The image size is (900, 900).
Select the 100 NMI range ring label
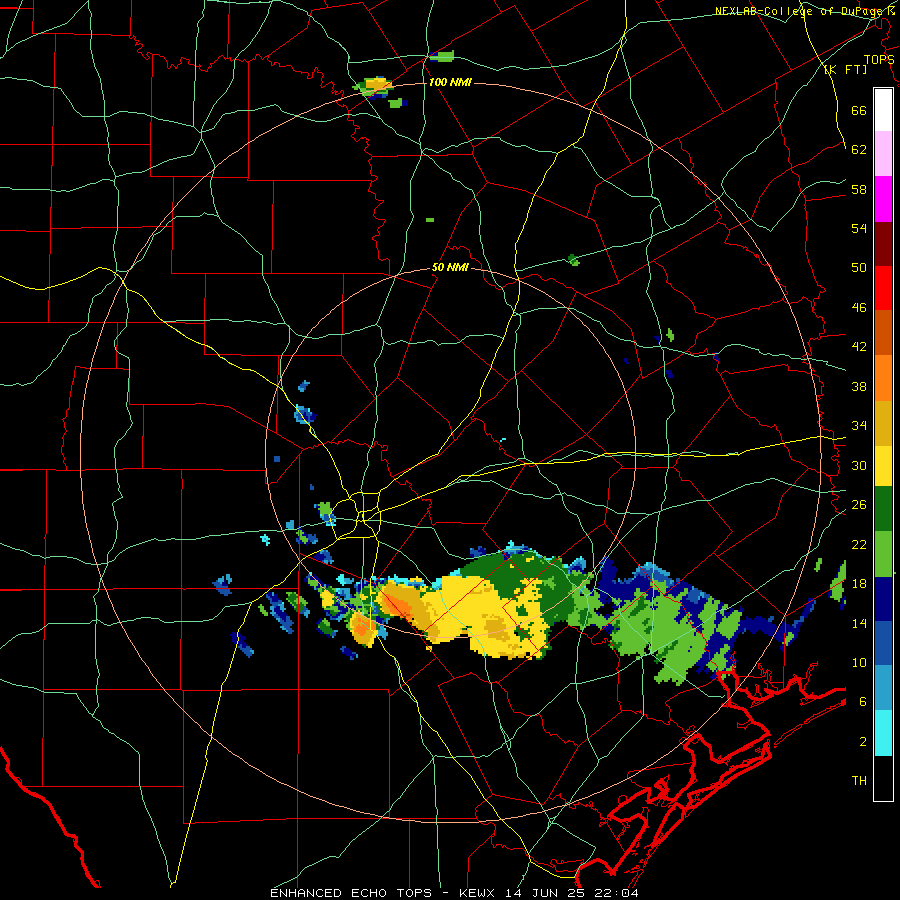click(x=450, y=83)
